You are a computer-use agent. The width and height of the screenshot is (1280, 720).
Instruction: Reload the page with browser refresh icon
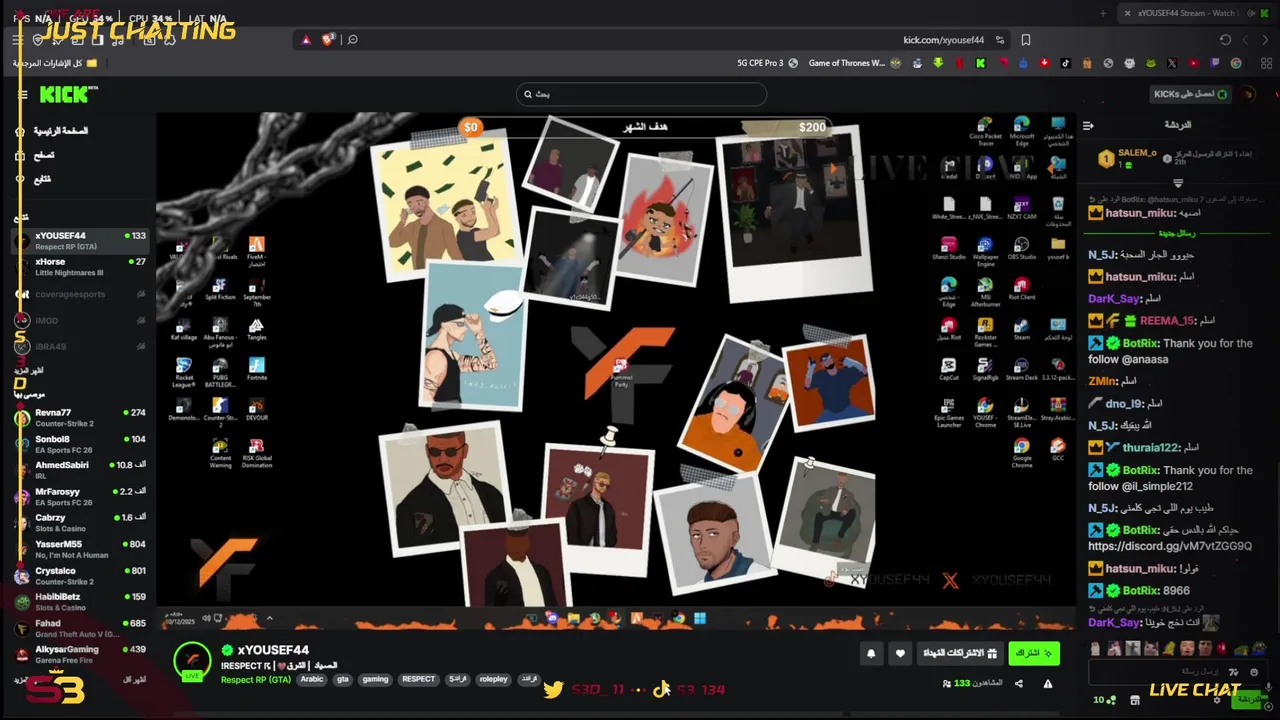[x=1225, y=40]
